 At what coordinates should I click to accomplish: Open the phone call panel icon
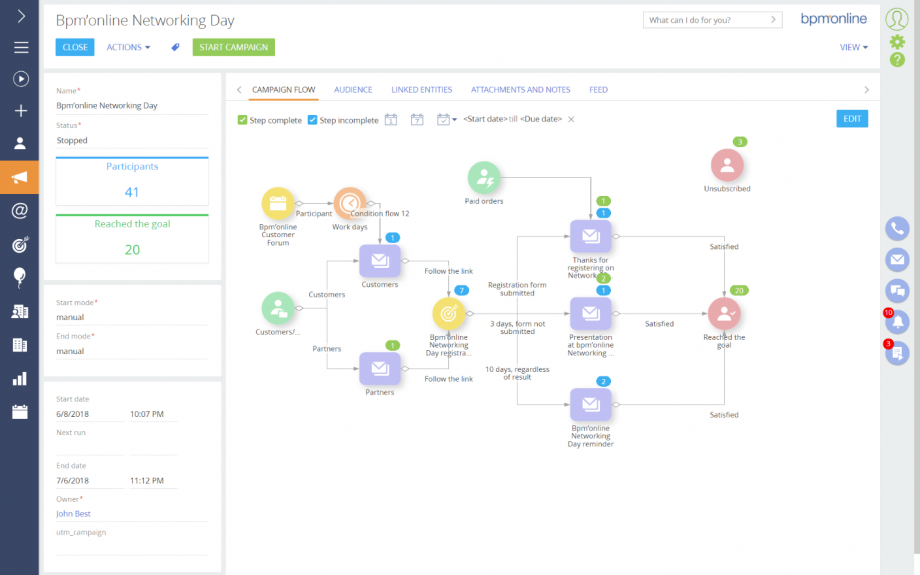click(x=897, y=229)
